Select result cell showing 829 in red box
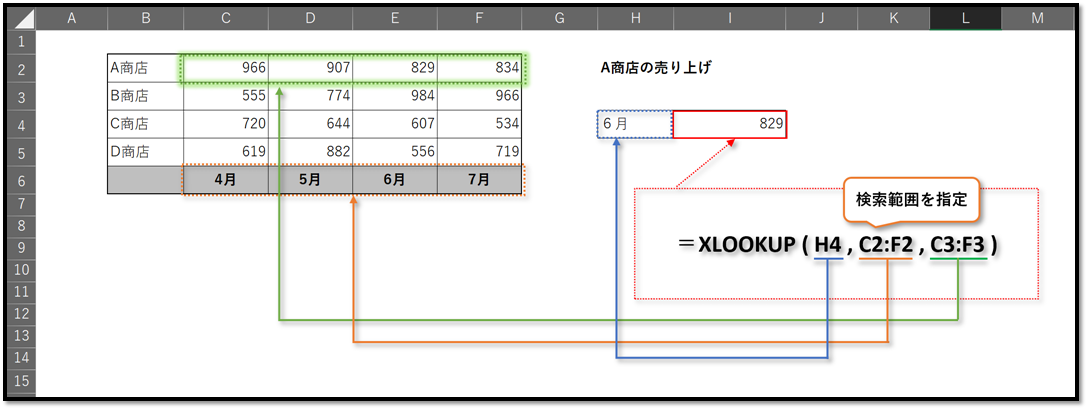 tap(730, 125)
